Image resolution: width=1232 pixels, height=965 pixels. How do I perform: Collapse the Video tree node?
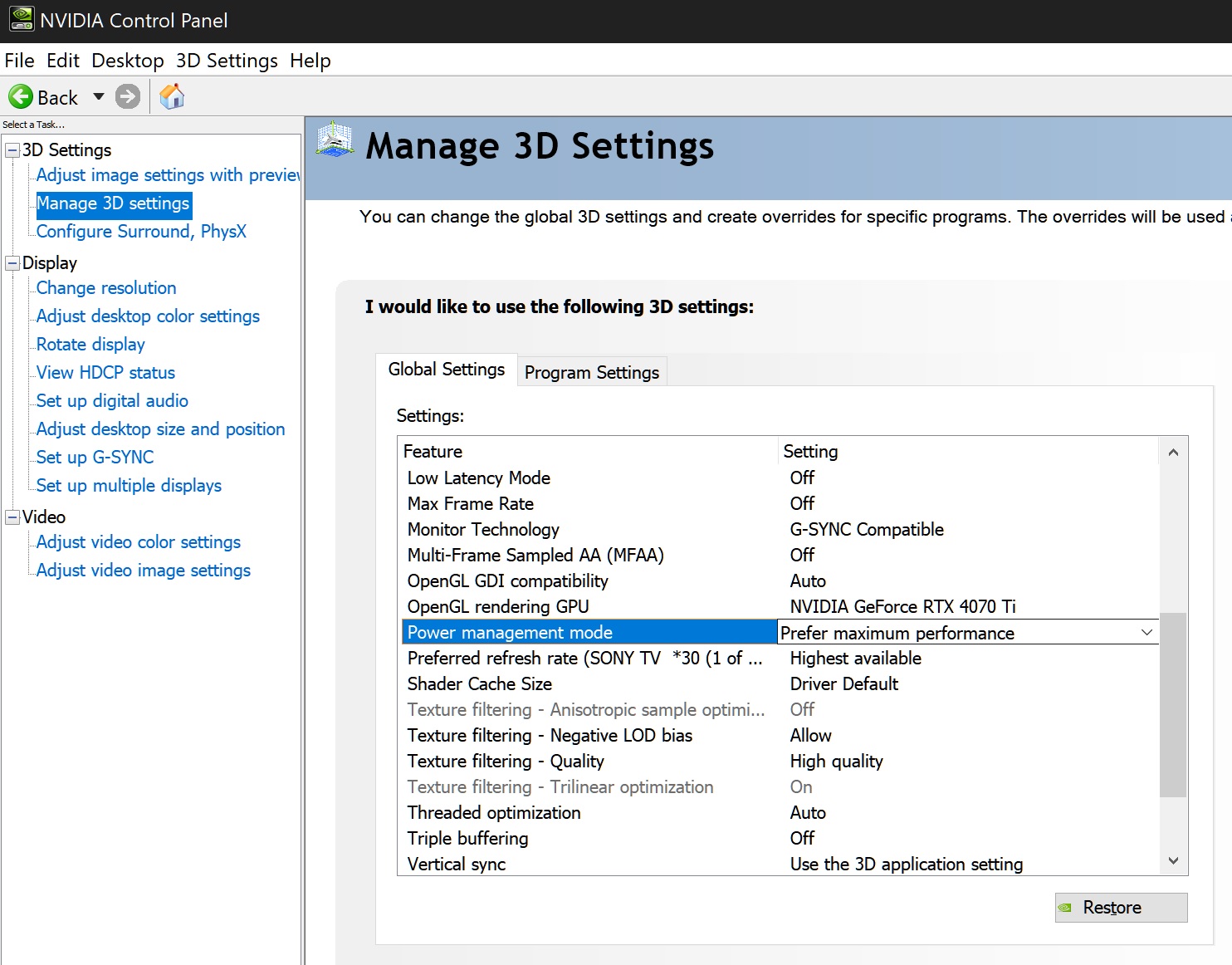pos(12,517)
